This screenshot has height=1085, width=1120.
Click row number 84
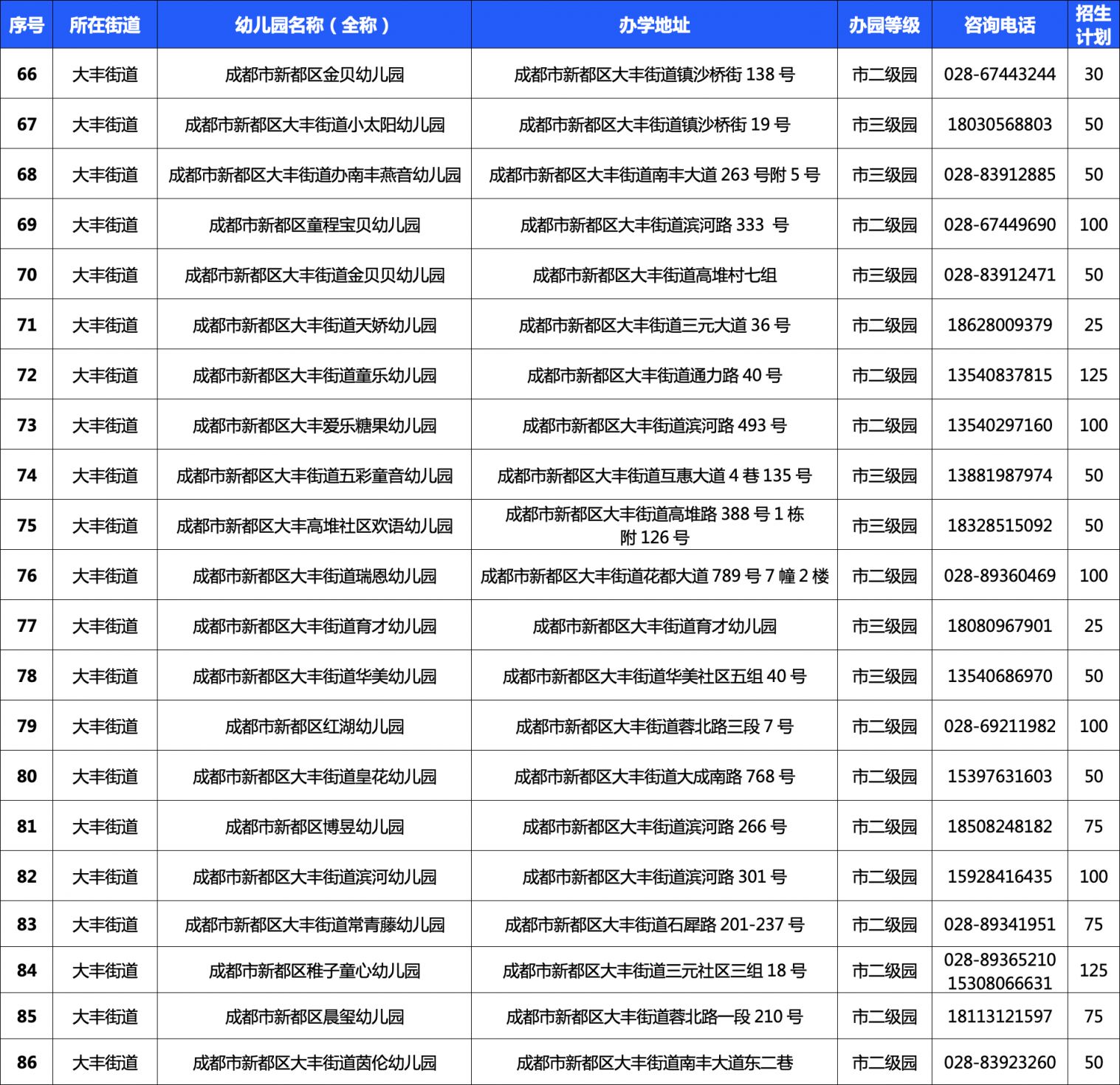(27, 971)
